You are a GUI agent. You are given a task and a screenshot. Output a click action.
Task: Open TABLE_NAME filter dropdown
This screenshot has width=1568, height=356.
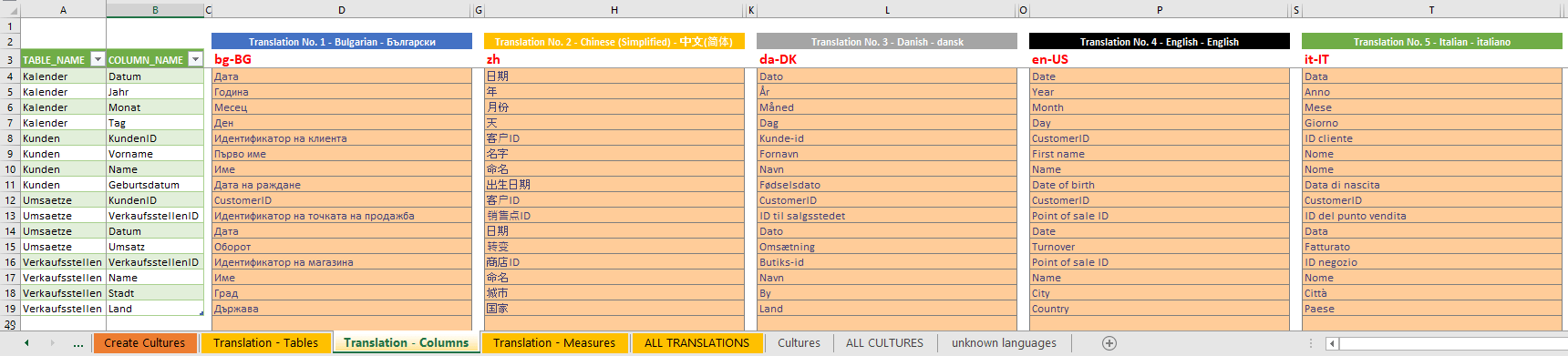tap(98, 60)
